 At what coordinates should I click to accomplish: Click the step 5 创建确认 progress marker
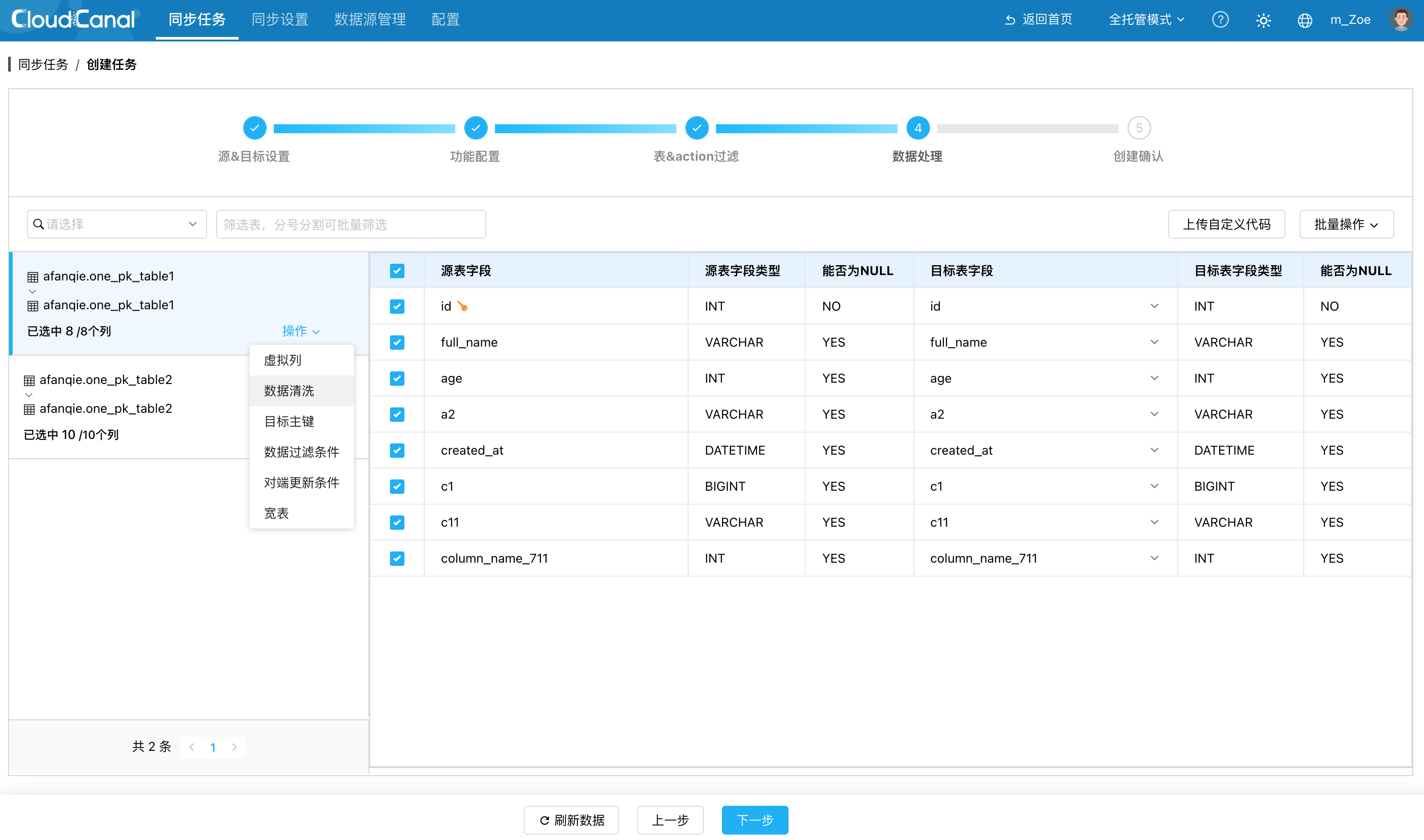pyautogui.click(x=1138, y=128)
